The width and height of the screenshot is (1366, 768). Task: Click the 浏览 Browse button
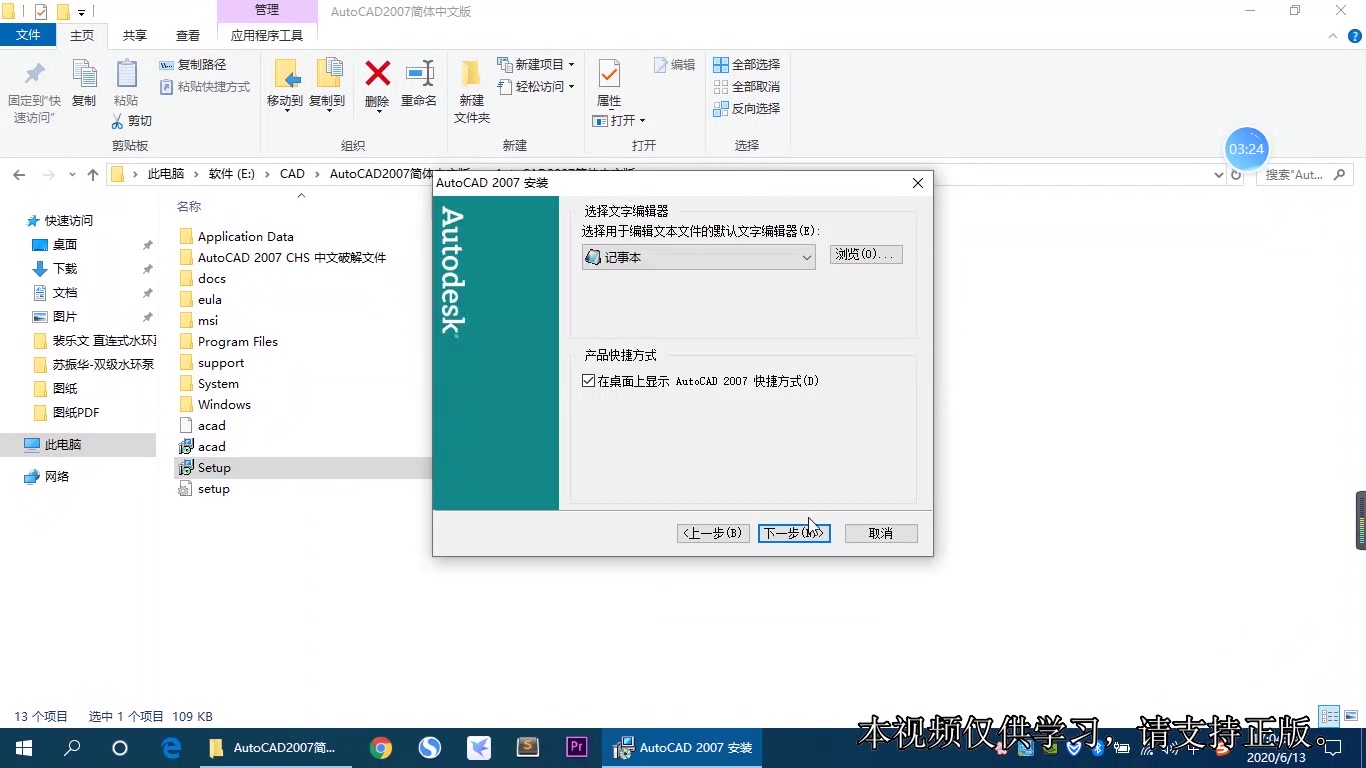pos(866,254)
